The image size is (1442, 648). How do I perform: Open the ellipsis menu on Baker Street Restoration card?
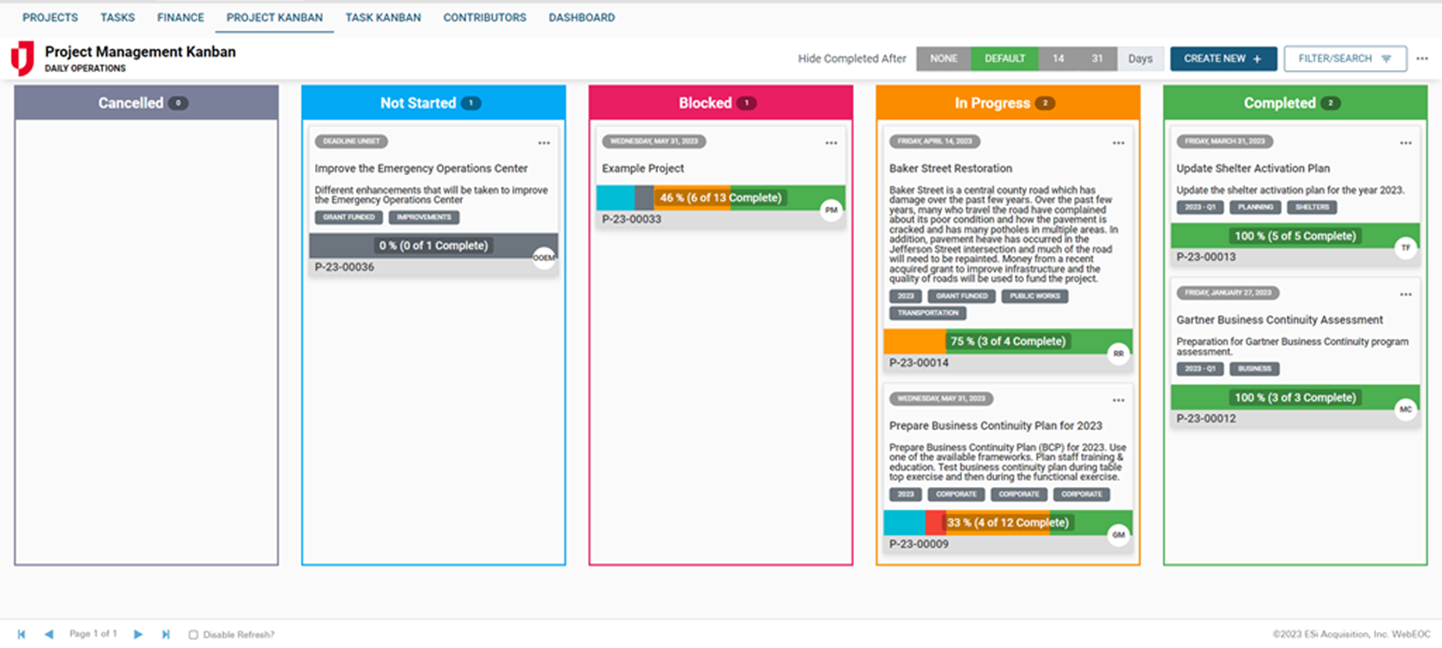[x=1118, y=142]
